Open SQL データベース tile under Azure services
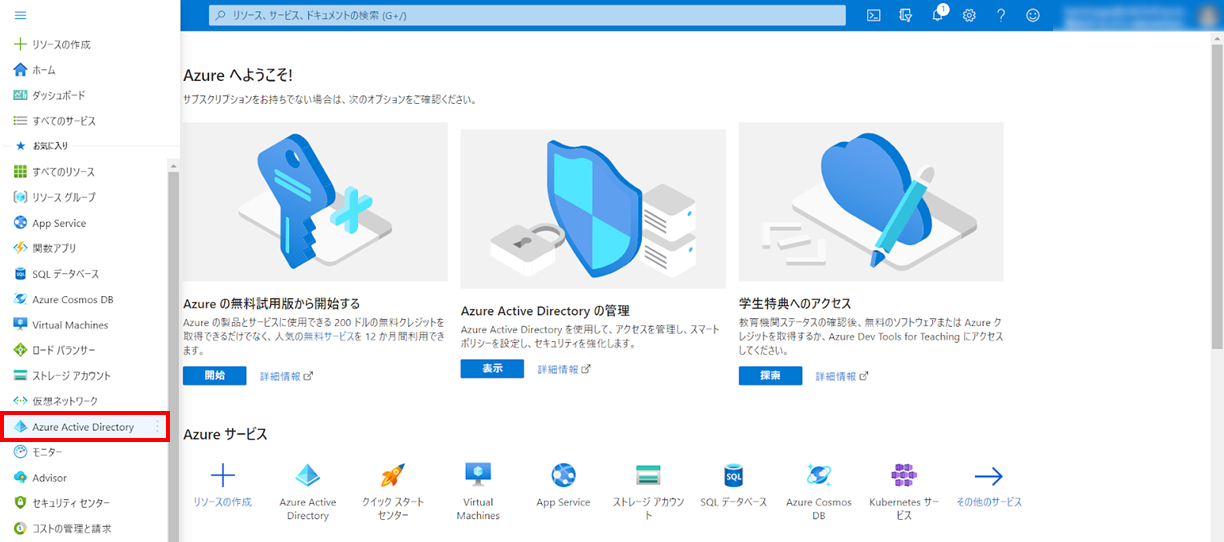Screen dimensions: 1224x542 [x=734, y=485]
